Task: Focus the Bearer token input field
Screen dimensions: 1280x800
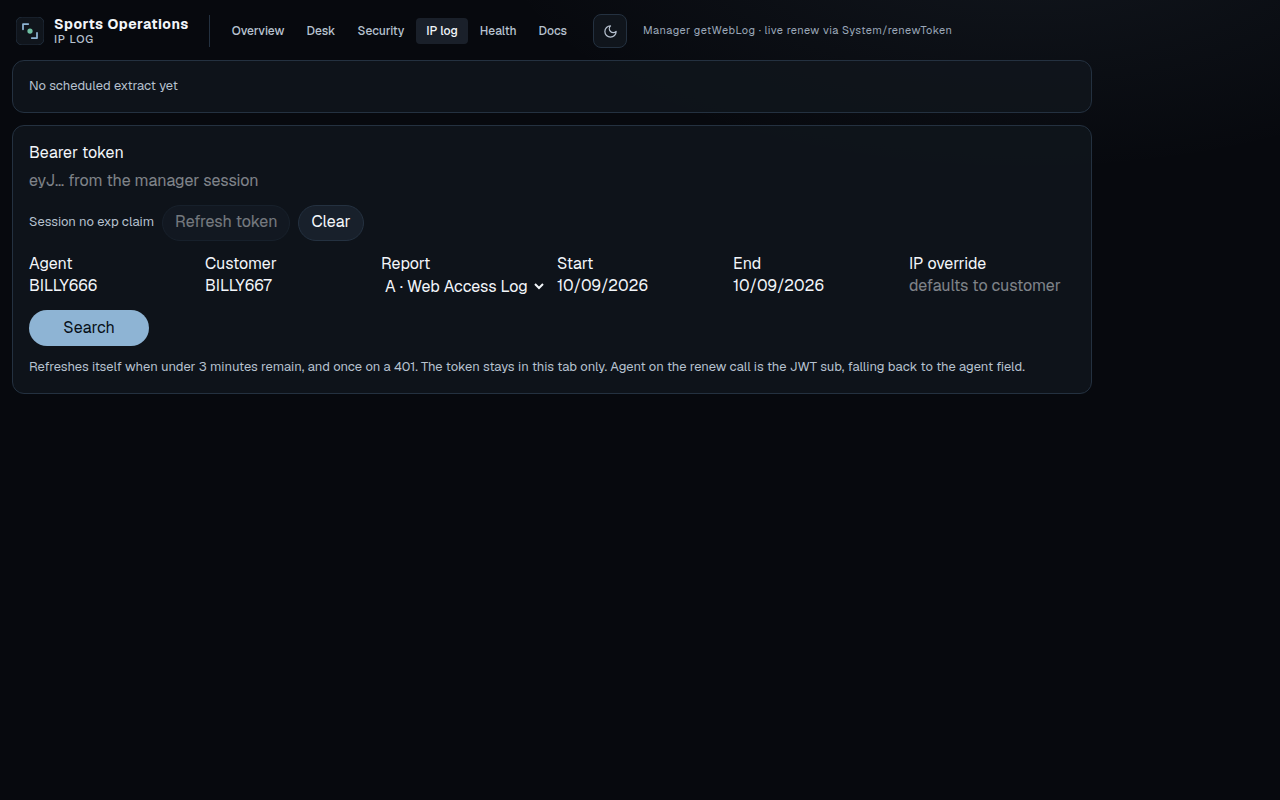Action: click(x=551, y=181)
